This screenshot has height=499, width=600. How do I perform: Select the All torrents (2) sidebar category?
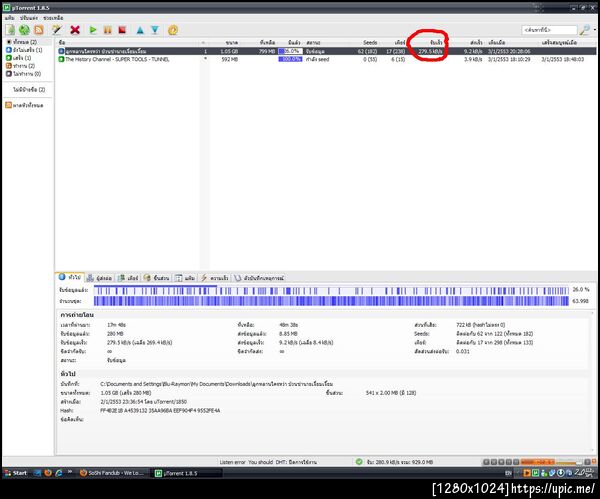(x=24, y=42)
